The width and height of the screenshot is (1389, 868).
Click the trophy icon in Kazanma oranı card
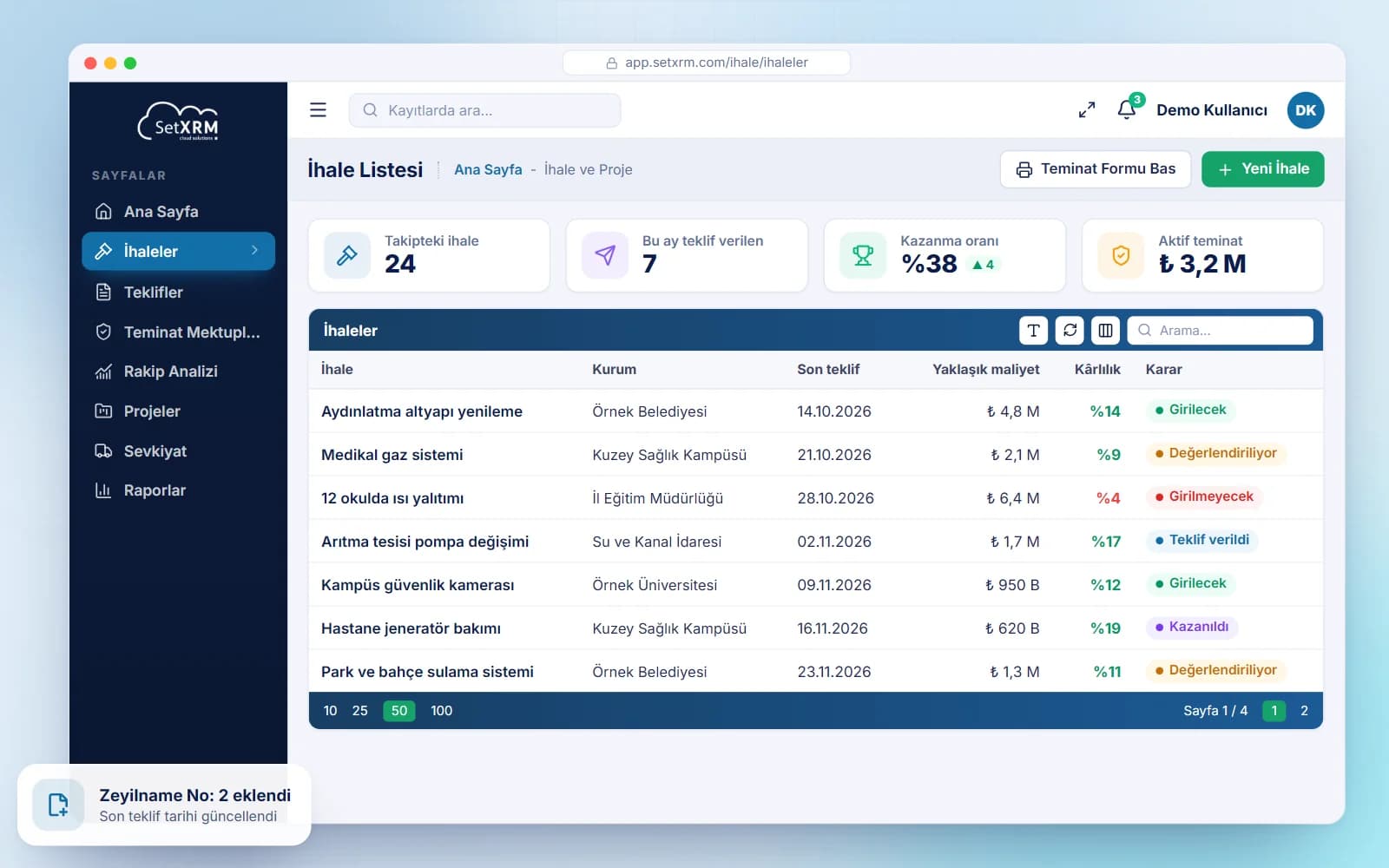click(863, 255)
